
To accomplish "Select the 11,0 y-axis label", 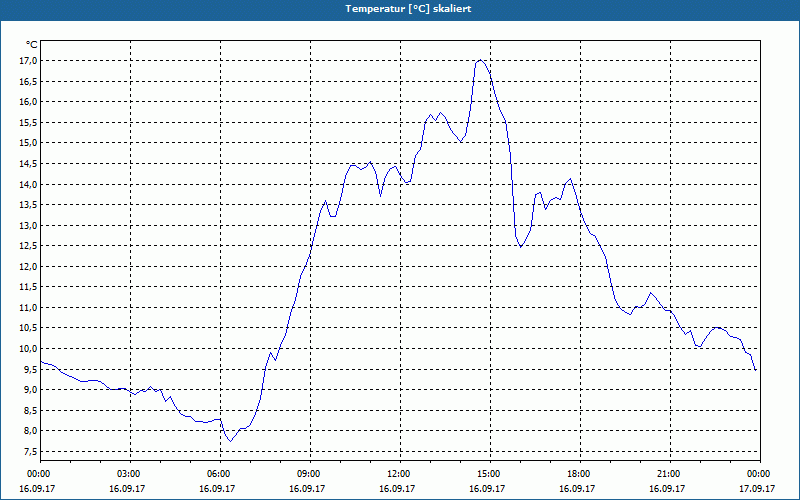I will click(x=29, y=308).
